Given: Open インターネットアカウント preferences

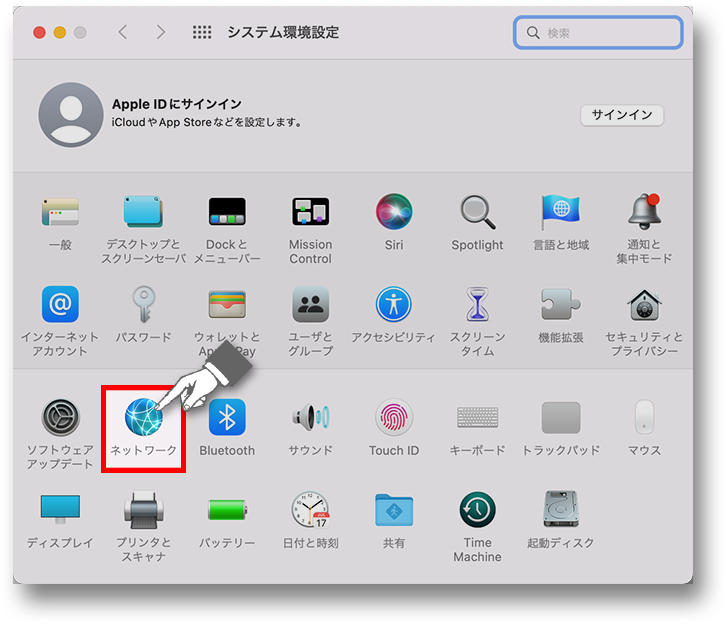Looking at the screenshot, I should pyautogui.click(x=60, y=304).
